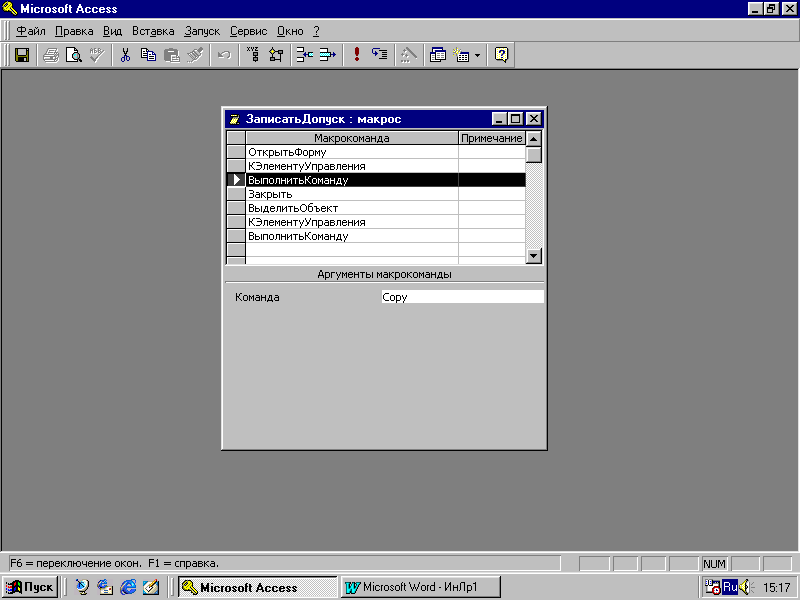This screenshot has height=600, width=800.
Task: Click the Microsoft Access taskbar button
Action: click(258, 587)
